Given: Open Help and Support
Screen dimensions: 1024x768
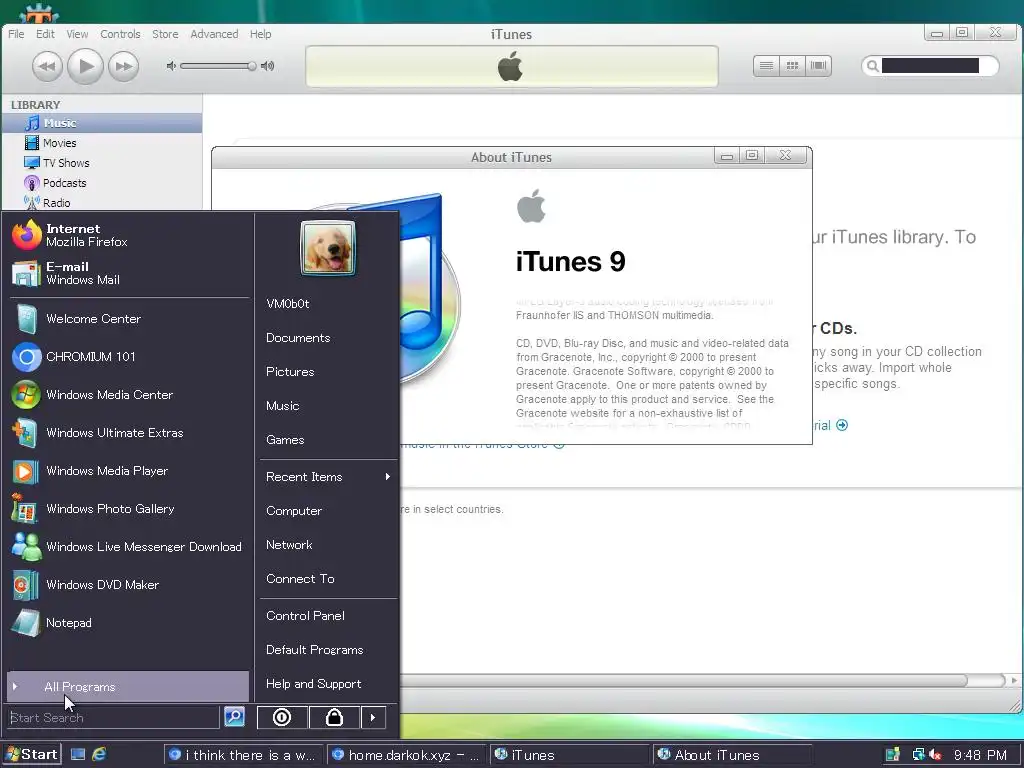Looking at the screenshot, I should coord(328,684).
